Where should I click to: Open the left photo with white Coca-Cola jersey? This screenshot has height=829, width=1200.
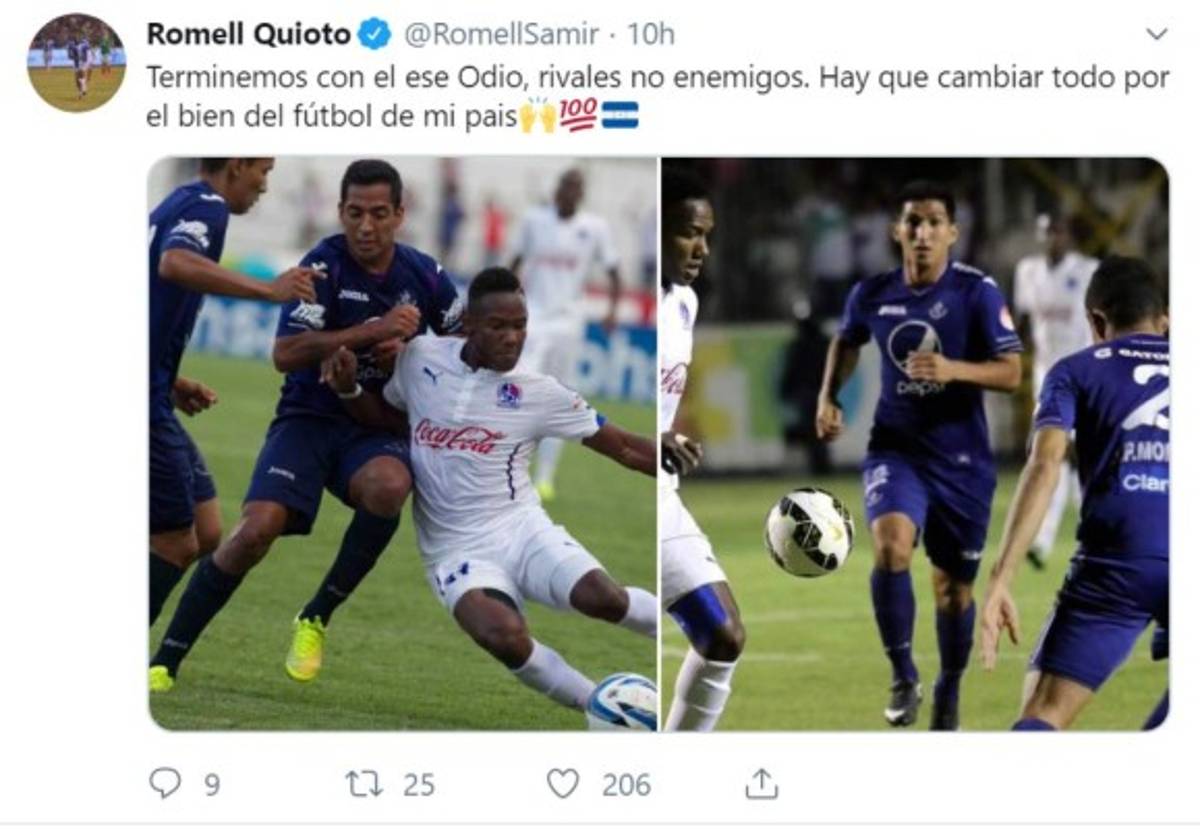tap(402, 443)
